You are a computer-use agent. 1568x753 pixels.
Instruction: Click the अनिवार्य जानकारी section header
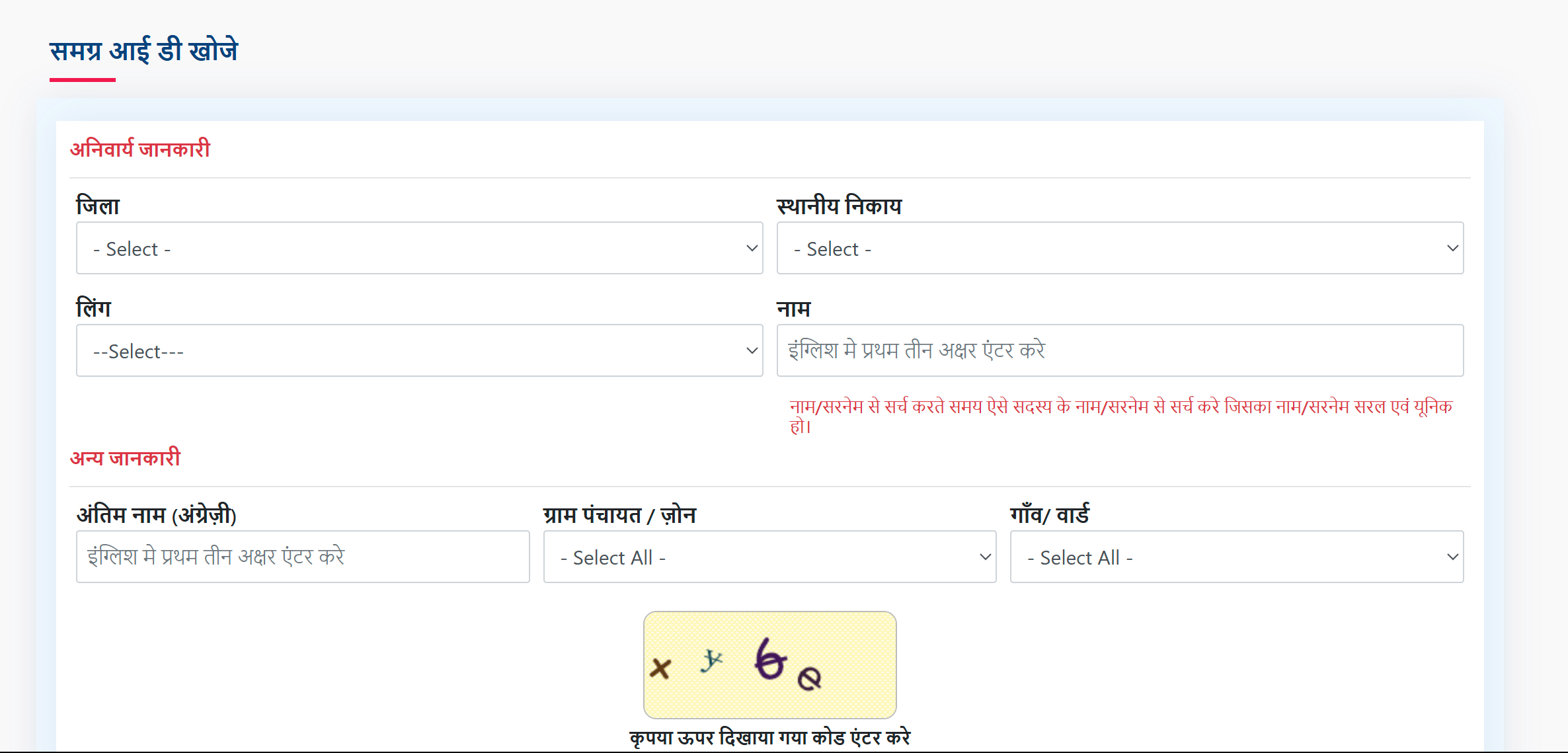coord(141,148)
